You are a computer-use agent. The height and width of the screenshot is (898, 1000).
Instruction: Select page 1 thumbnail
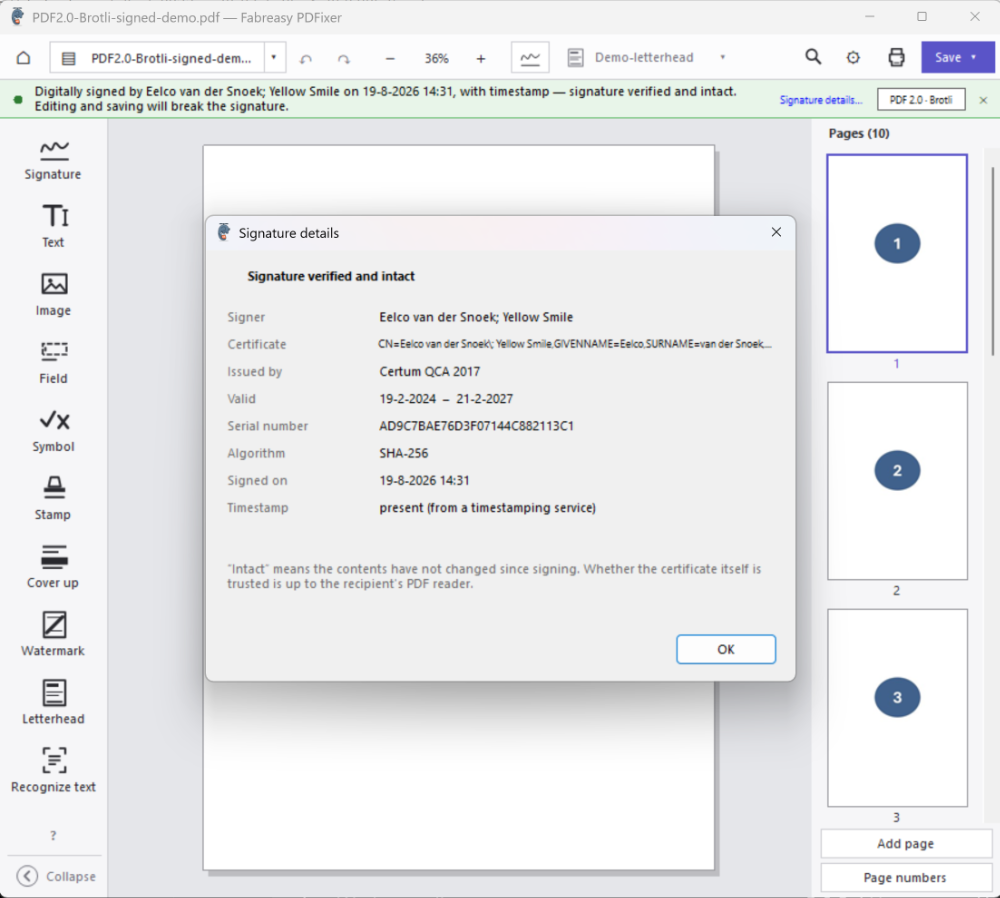click(897, 253)
